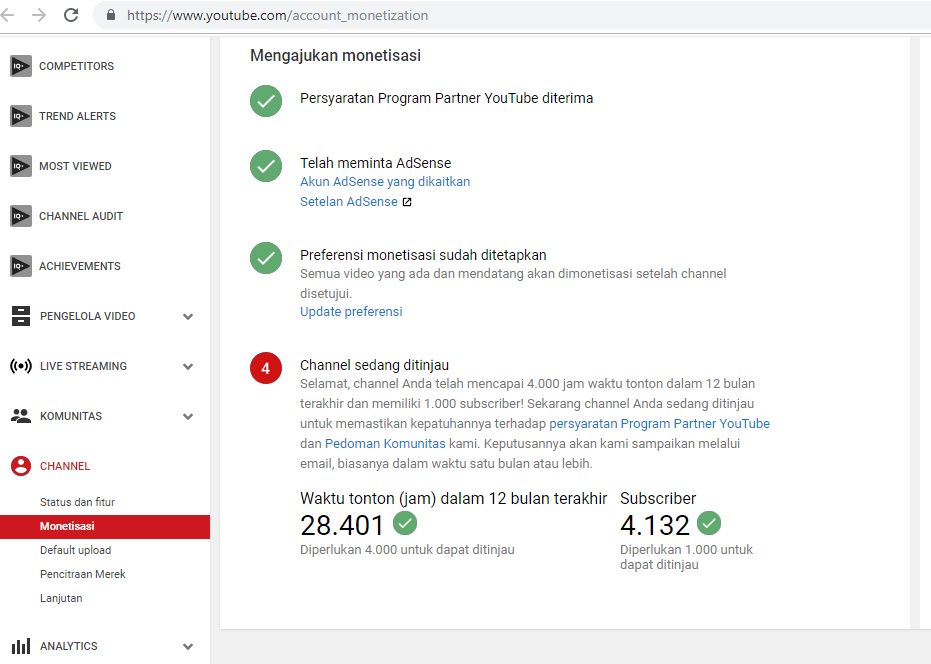Image resolution: width=931 pixels, height=664 pixels.
Task: Open the Achievements menu item
Action: point(80,265)
